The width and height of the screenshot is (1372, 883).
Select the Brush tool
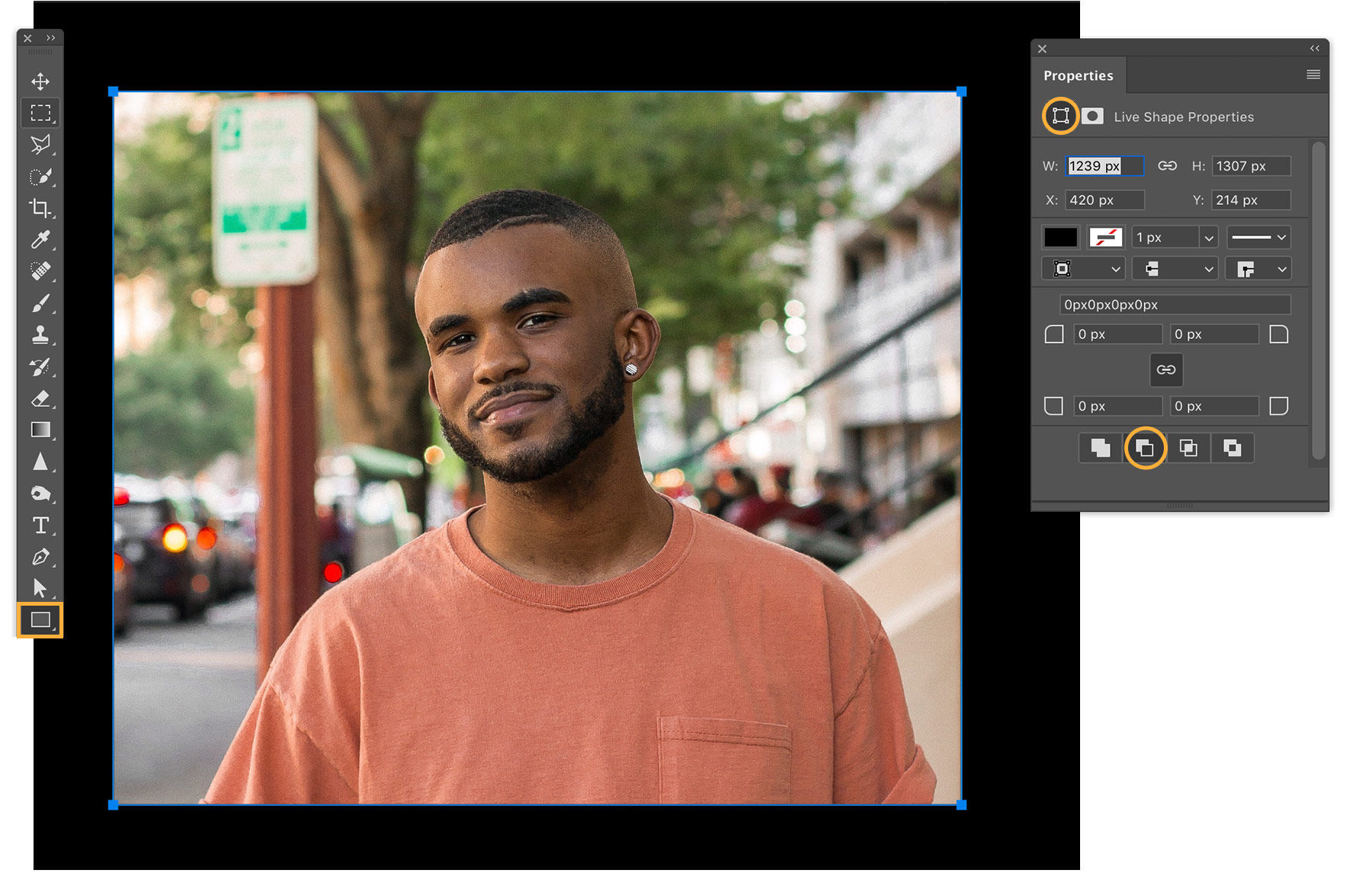[41, 302]
